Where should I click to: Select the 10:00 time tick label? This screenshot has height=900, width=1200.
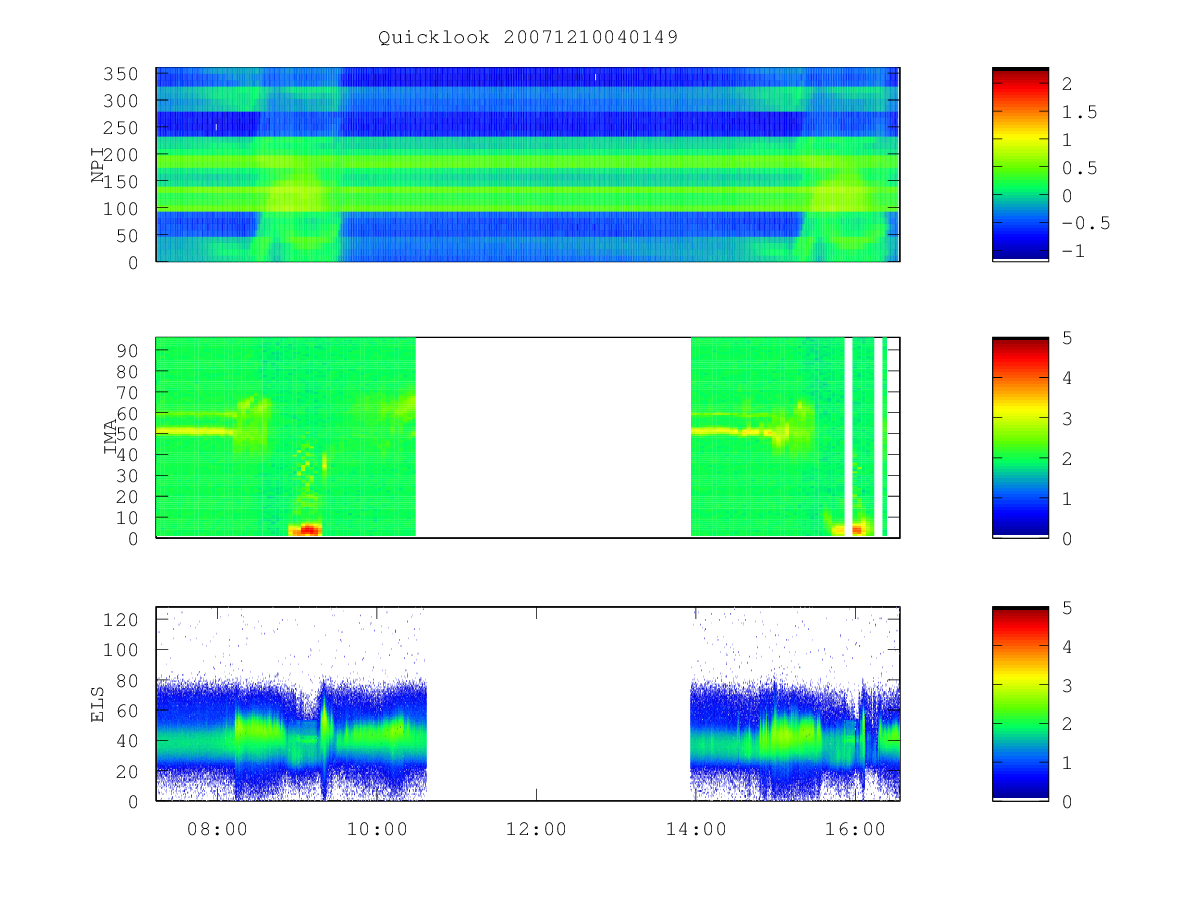coord(377,829)
